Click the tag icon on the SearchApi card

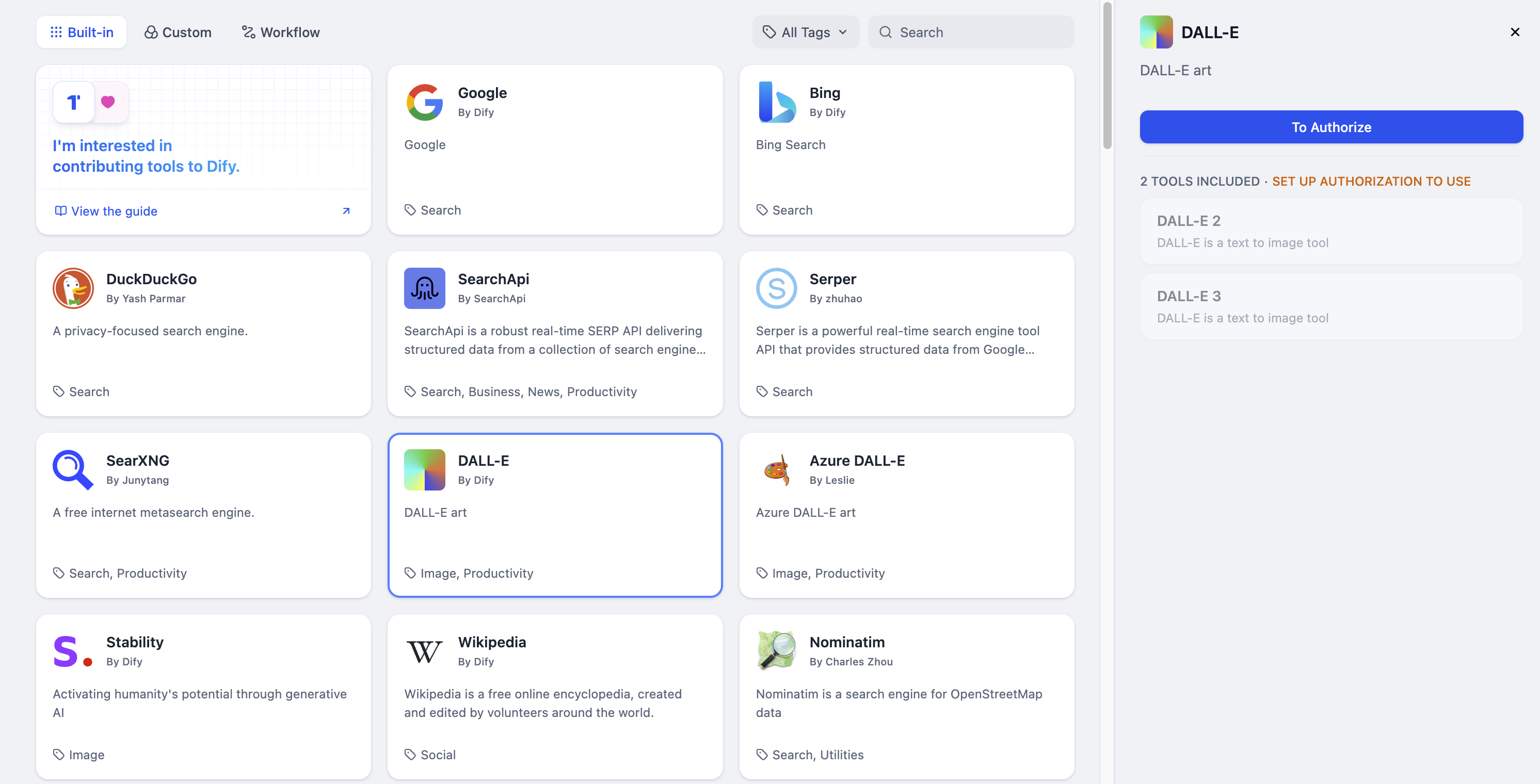pos(410,391)
